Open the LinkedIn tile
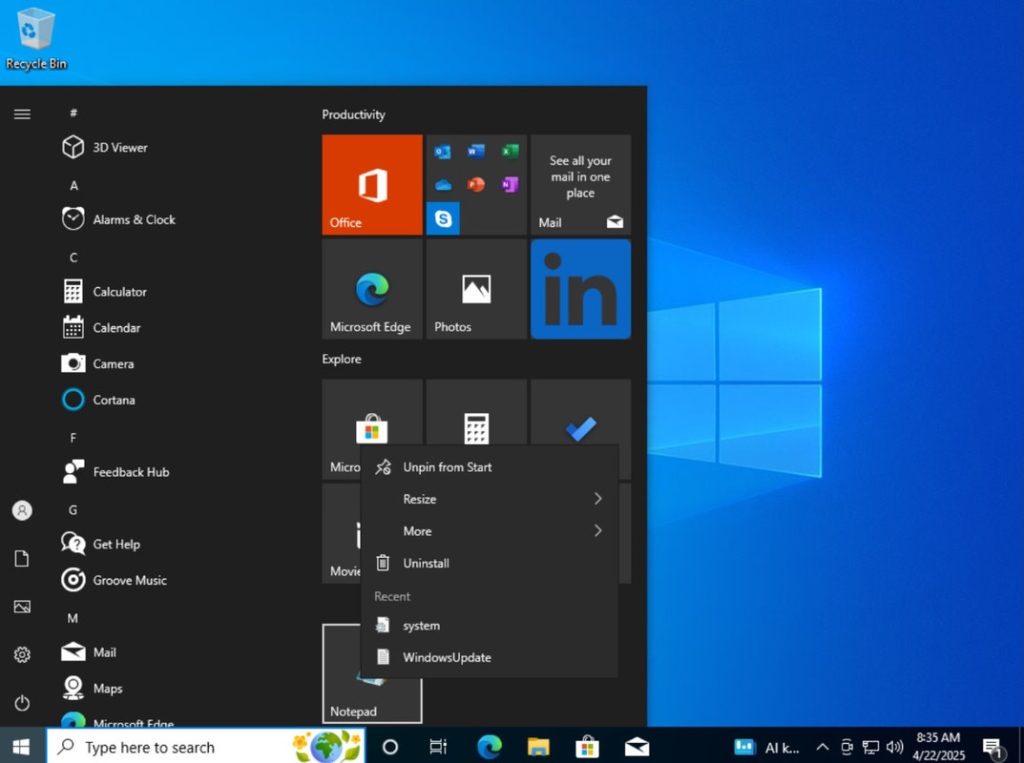Image resolution: width=1024 pixels, height=763 pixels. point(581,289)
